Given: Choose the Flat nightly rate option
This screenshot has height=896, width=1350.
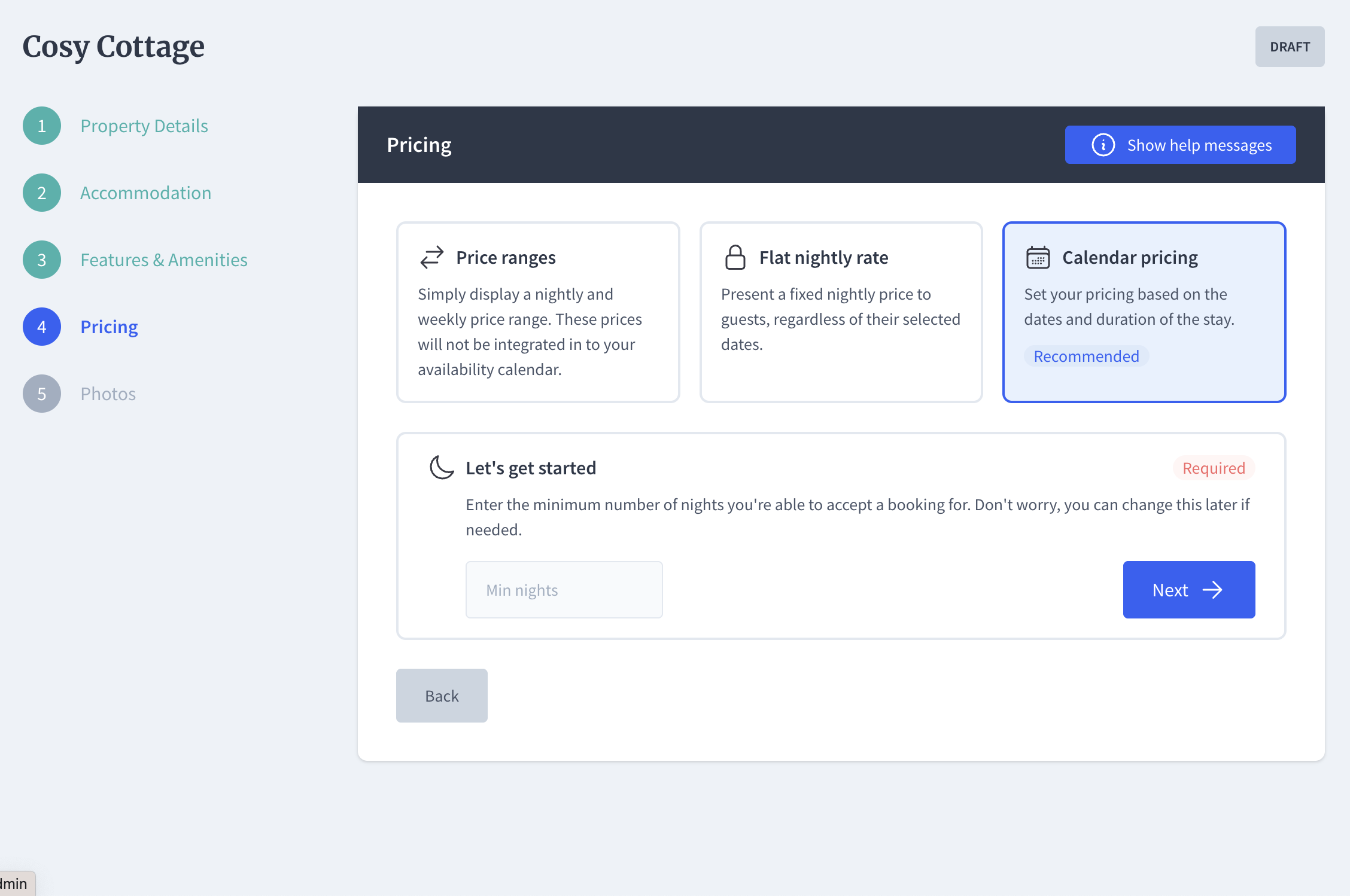Looking at the screenshot, I should point(841,312).
